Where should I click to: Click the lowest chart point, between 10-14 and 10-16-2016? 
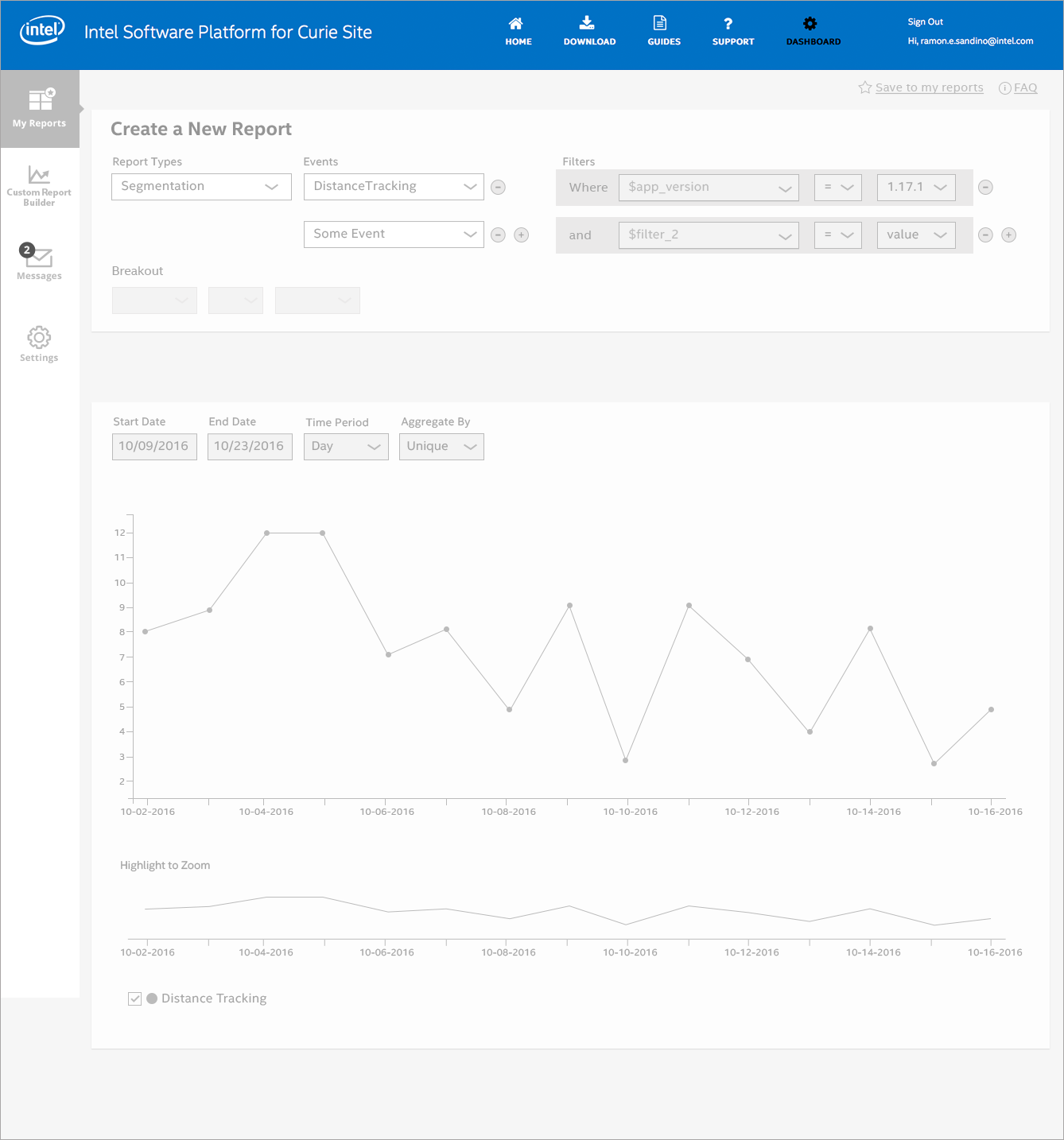click(x=934, y=764)
